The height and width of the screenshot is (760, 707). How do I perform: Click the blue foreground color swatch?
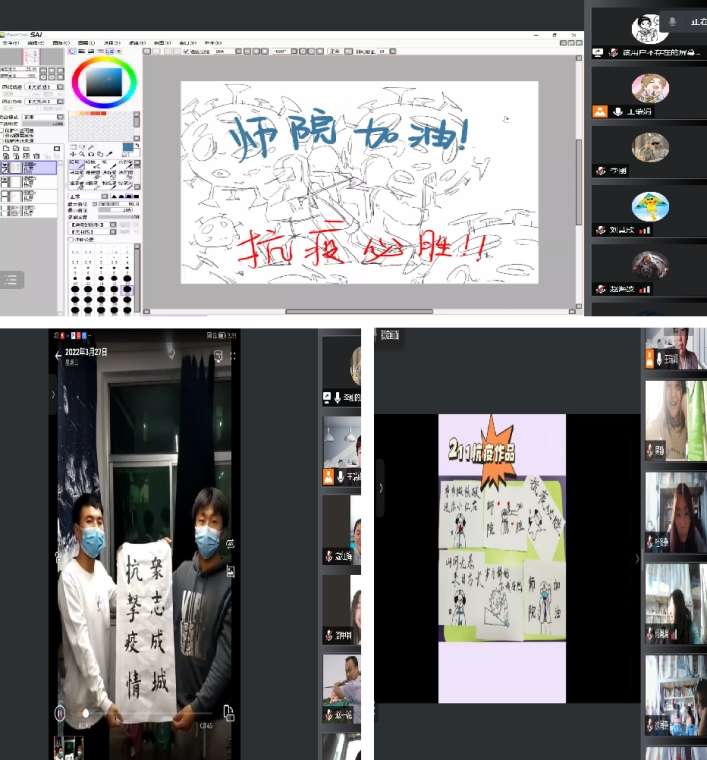(x=127, y=148)
